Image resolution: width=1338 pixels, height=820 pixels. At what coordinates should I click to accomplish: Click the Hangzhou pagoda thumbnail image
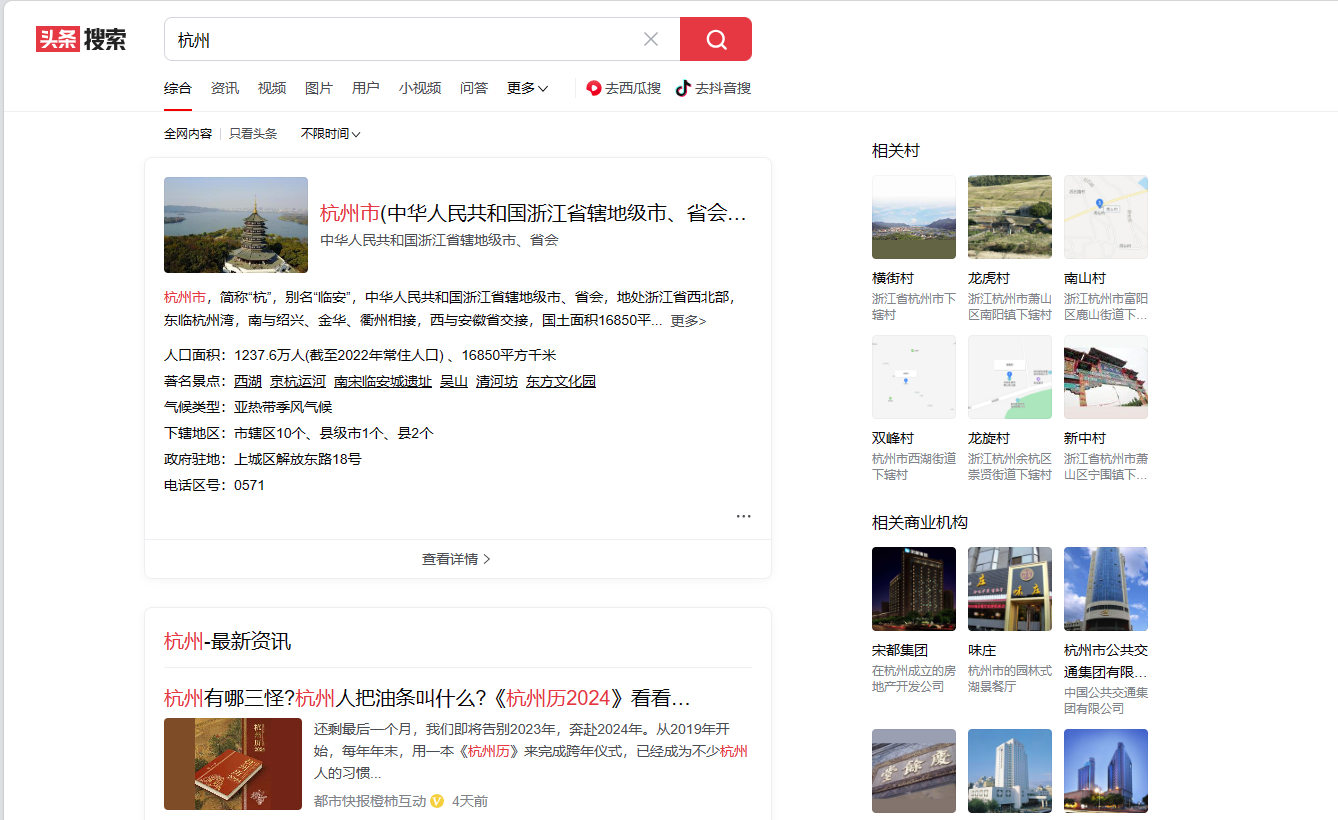tap(236, 225)
